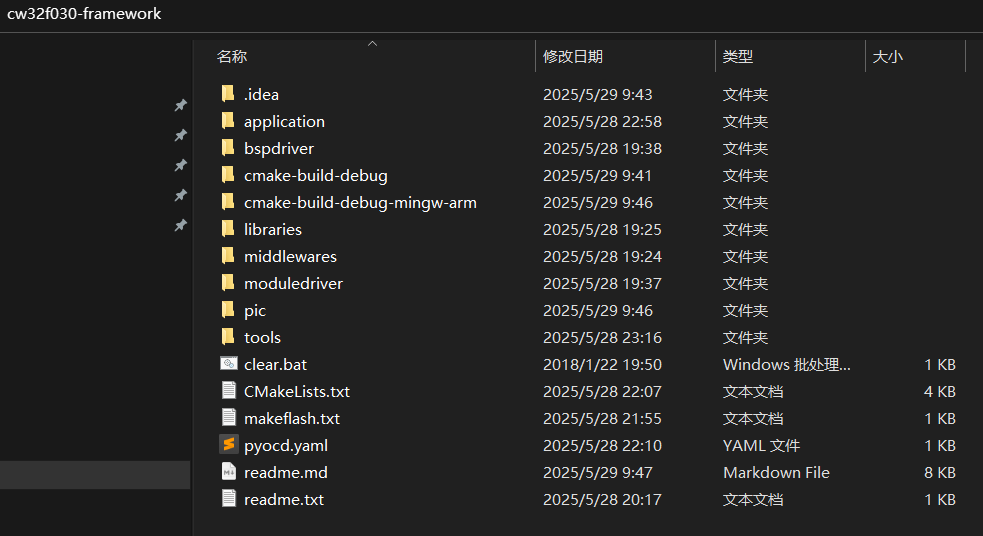
Task: Click the cmake-build-debug folder icon
Action: point(228,175)
